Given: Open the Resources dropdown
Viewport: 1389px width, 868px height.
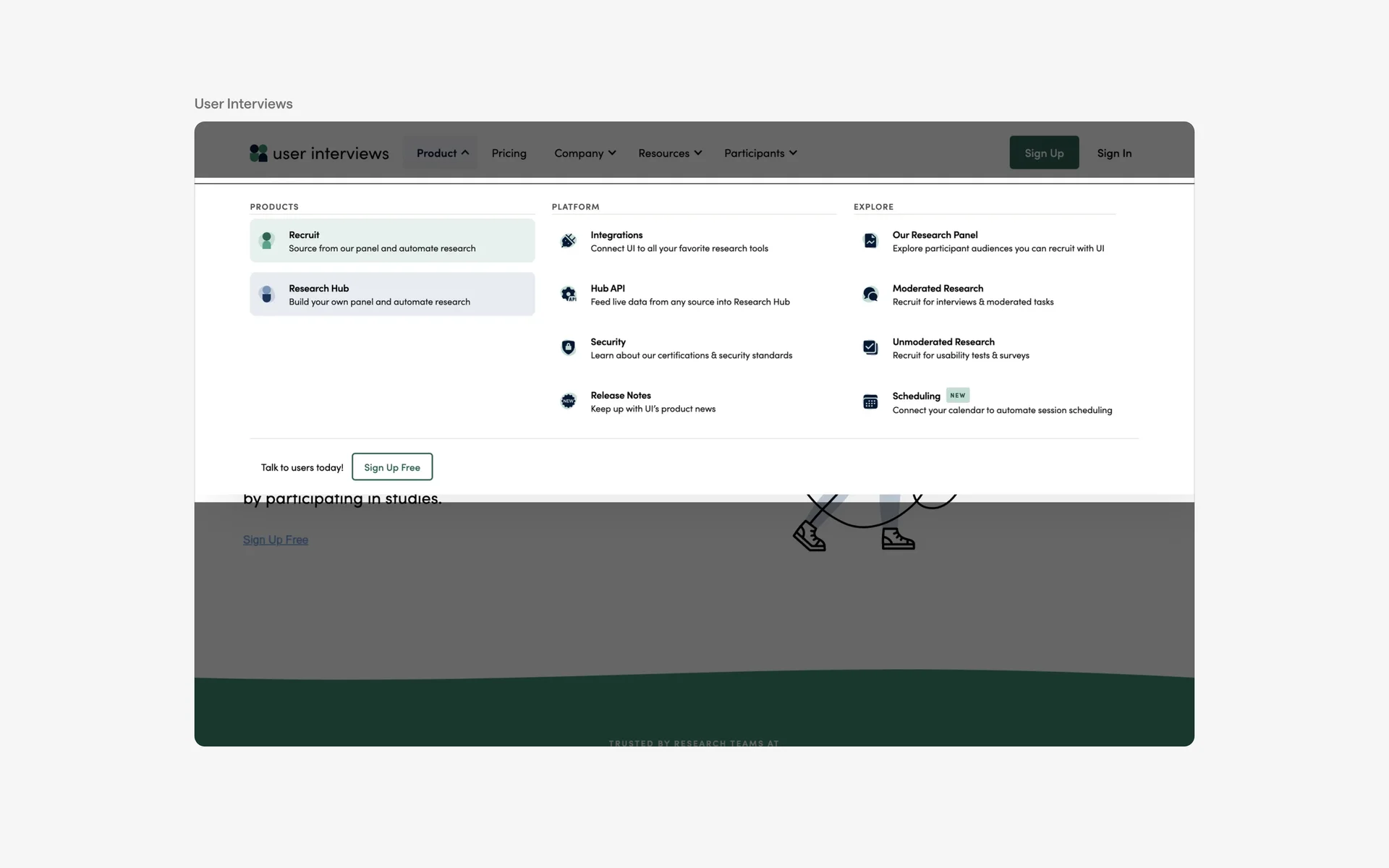Looking at the screenshot, I should click(x=697, y=153).
